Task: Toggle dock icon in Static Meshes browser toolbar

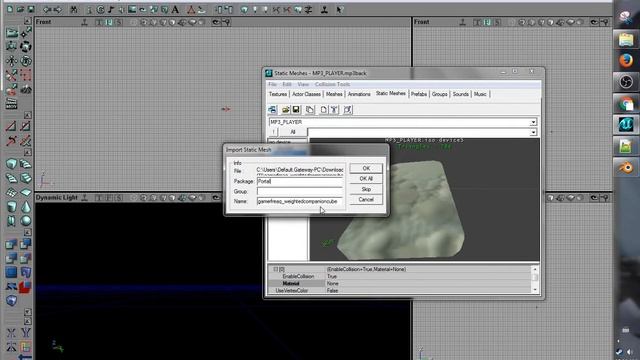Action: [273, 109]
